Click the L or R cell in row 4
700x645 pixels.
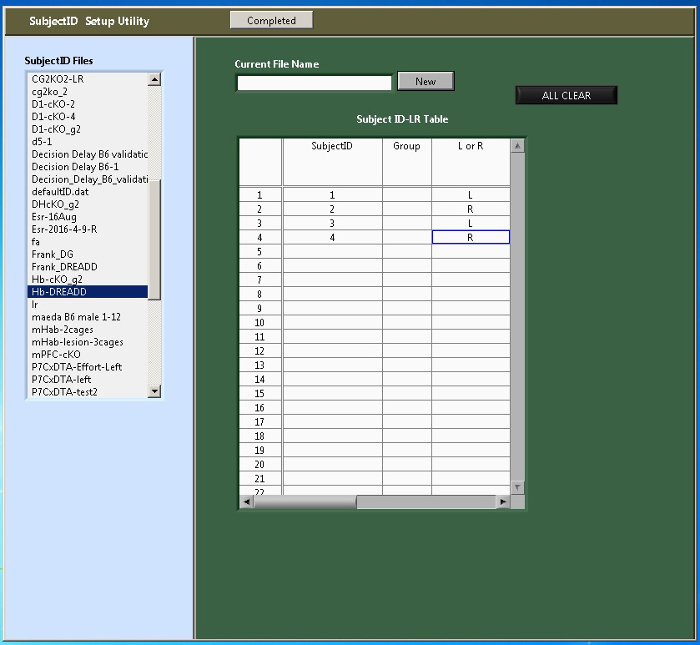(470, 238)
